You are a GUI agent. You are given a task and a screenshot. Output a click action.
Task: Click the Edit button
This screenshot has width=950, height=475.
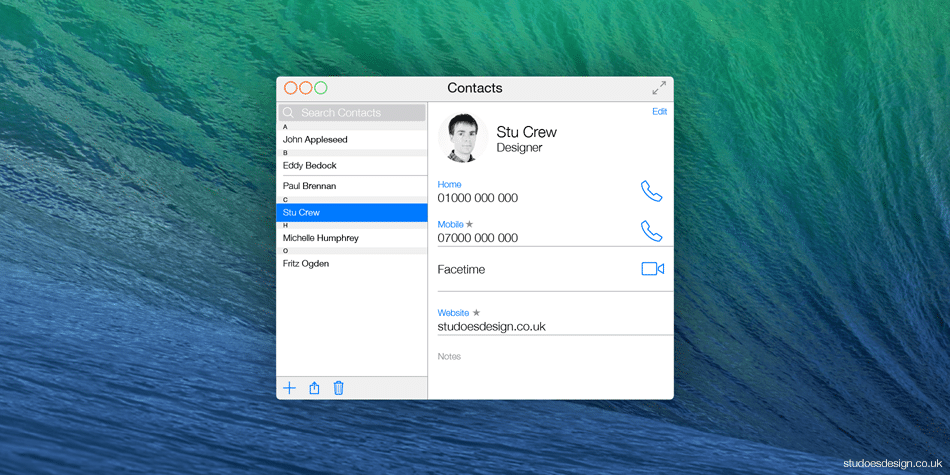(x=659, y=112)
